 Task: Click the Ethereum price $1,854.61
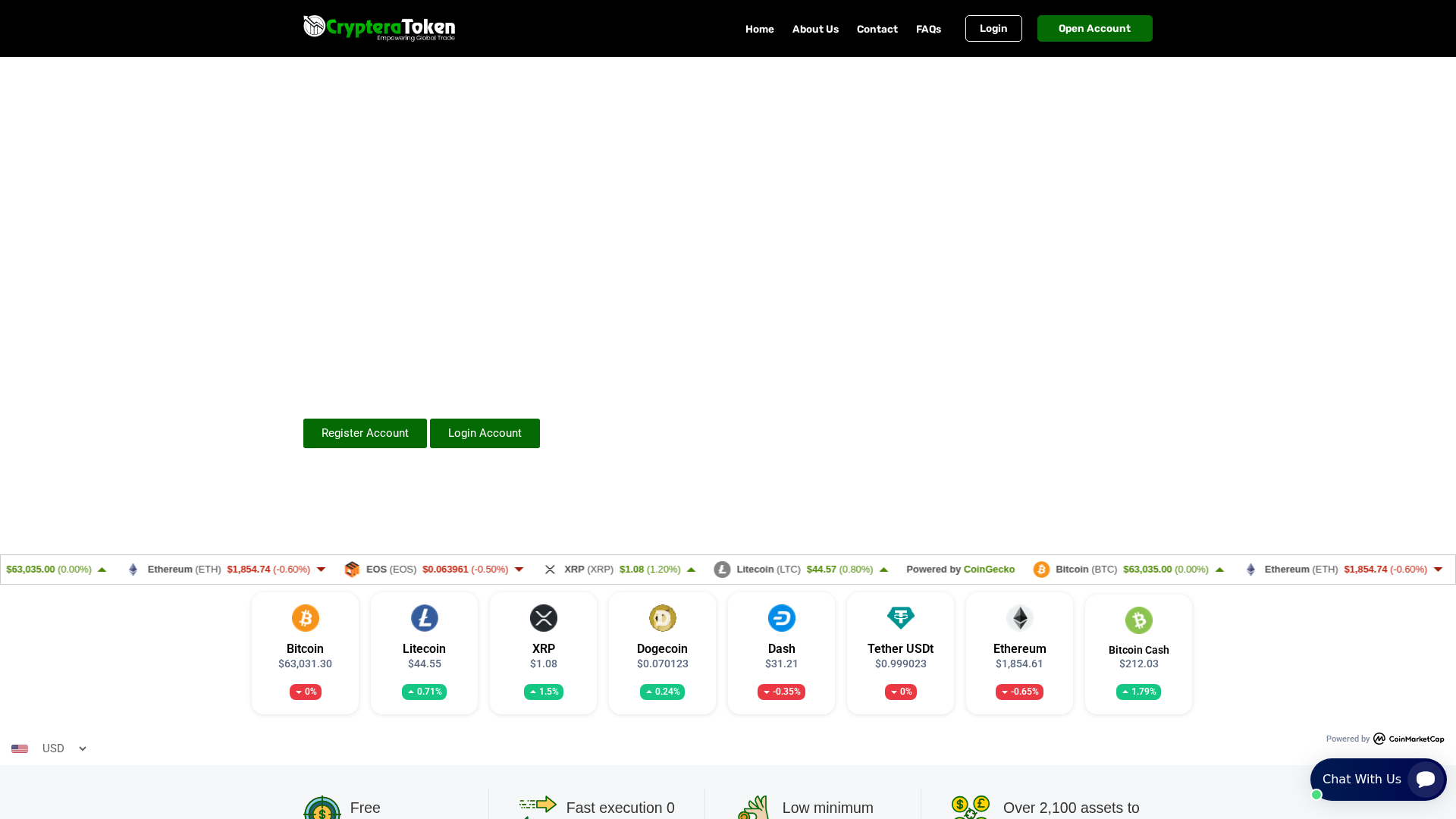click(x=1020, y=664)
